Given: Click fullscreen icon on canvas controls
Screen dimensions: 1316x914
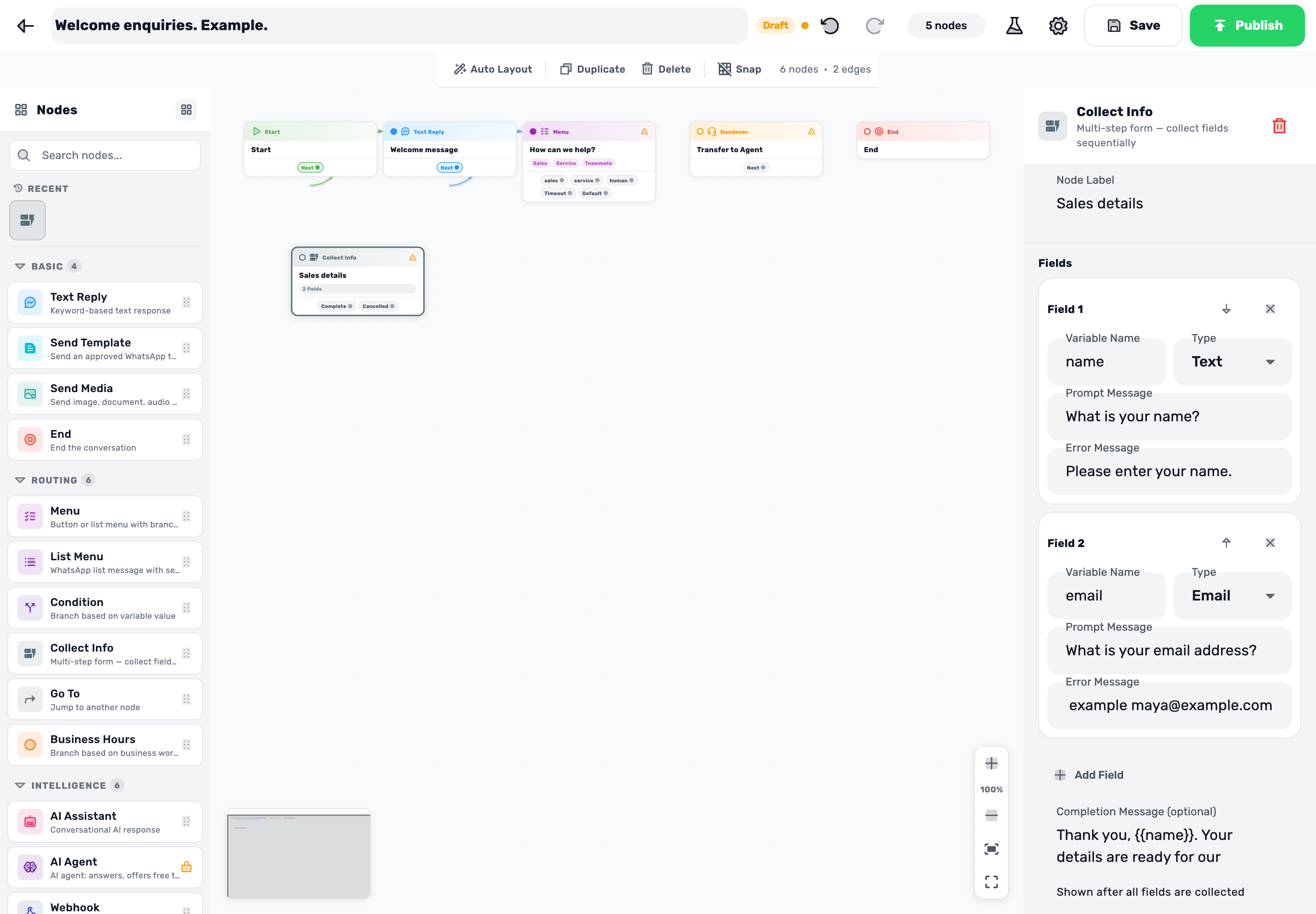Looking at the screenshot, I should (x=991, y=882).
